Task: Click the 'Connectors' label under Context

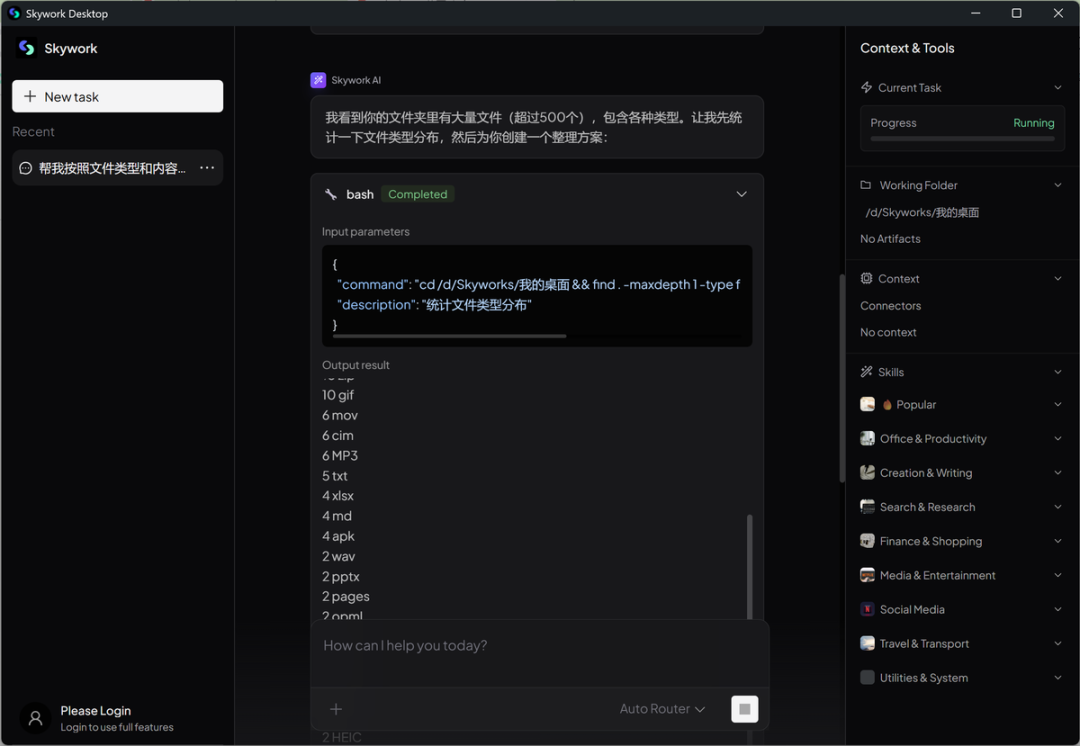Action: click(x=891, y=306)
